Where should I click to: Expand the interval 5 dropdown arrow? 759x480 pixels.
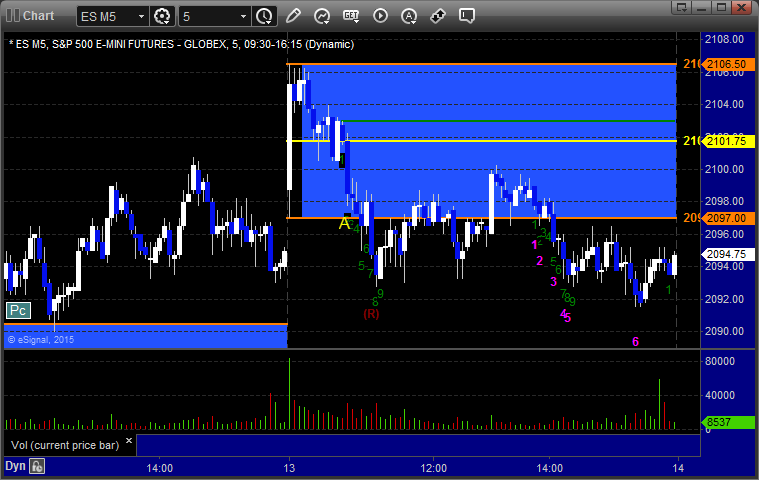coord(243,16)
